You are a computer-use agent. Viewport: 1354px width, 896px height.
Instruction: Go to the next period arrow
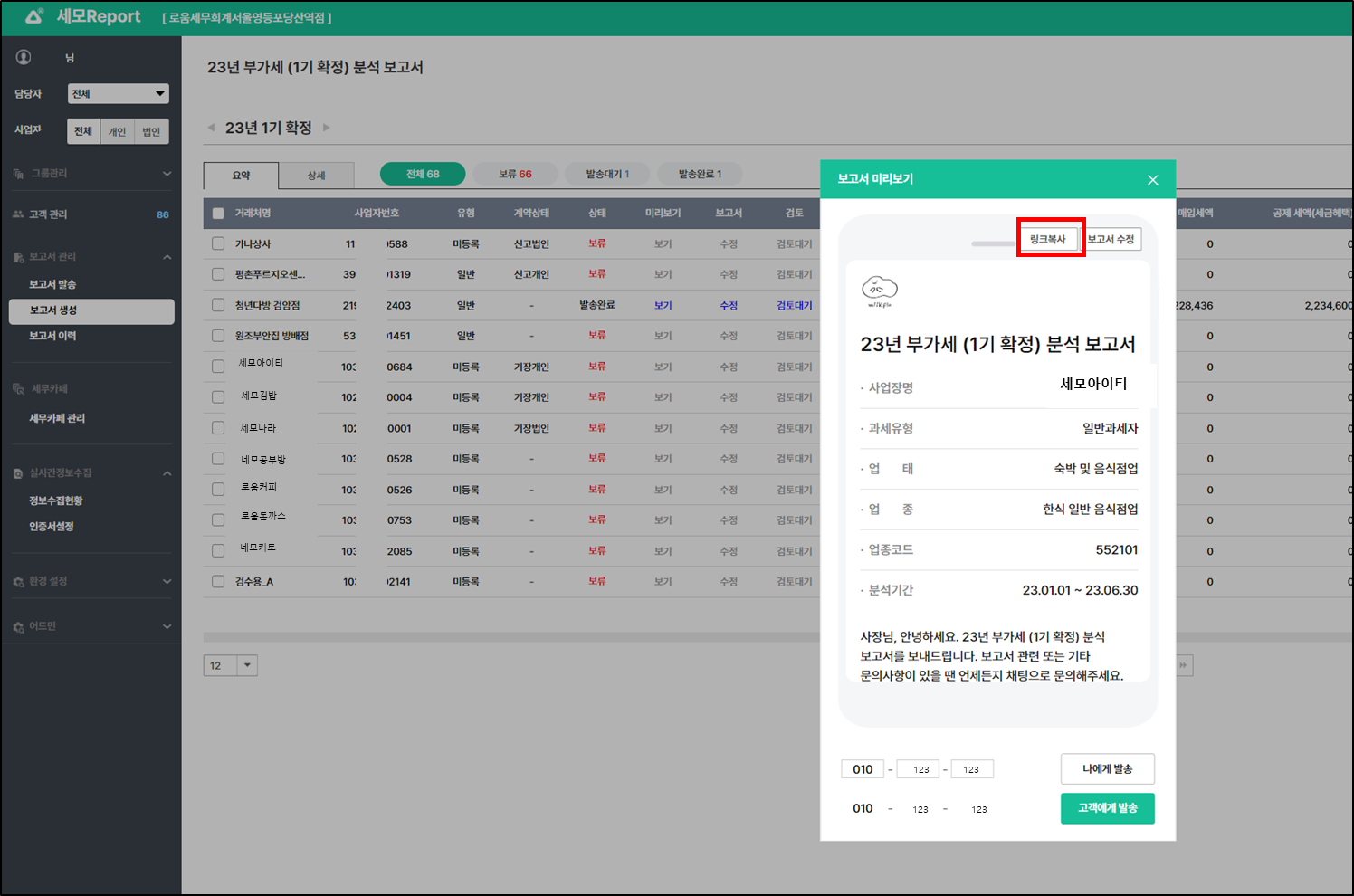(327, 128)
